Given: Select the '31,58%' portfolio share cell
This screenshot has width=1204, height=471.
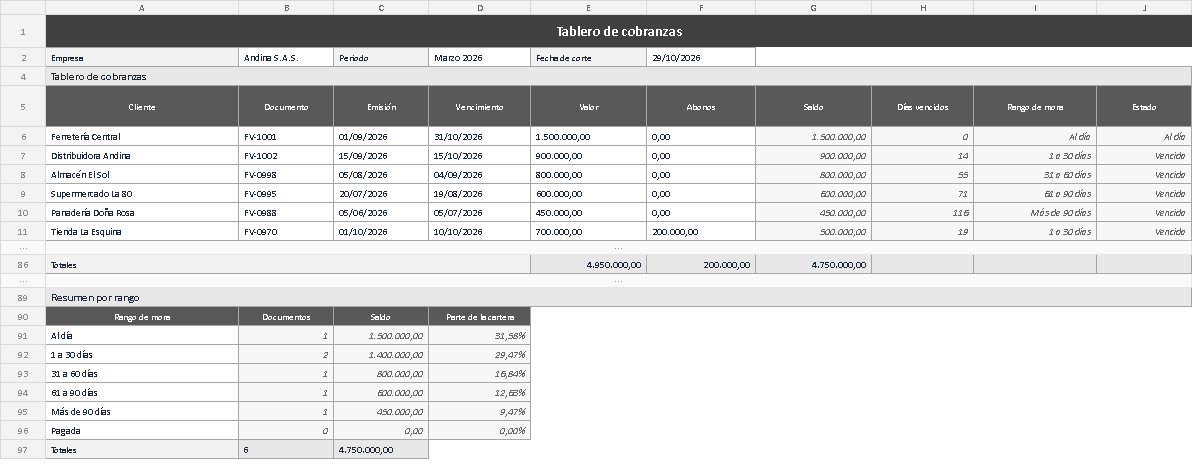Looking at the screenshot, I should coord(480,336).
